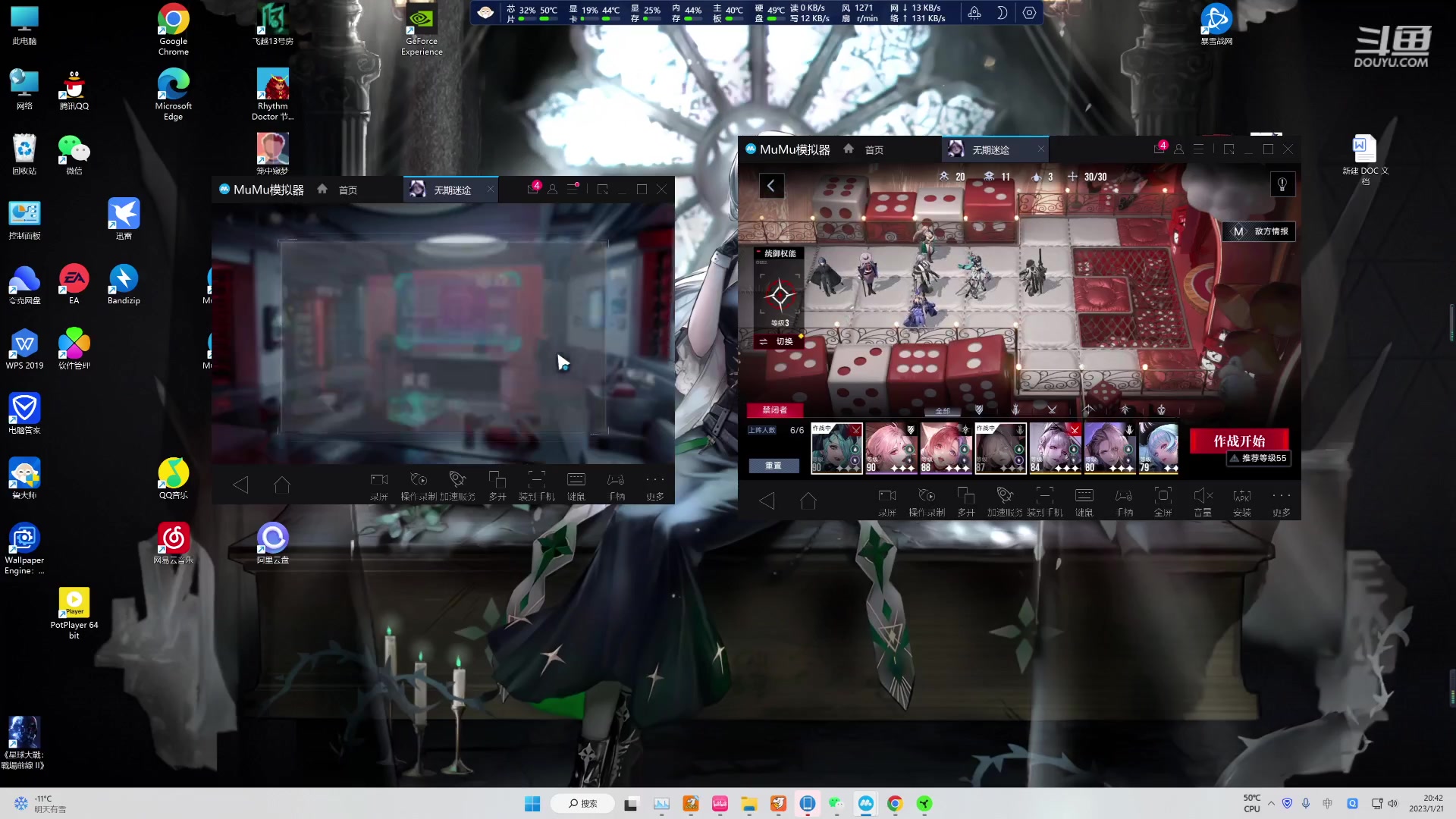
Task: Open acceleration service rocket in right MuMu window
Action: point(1006,502)
